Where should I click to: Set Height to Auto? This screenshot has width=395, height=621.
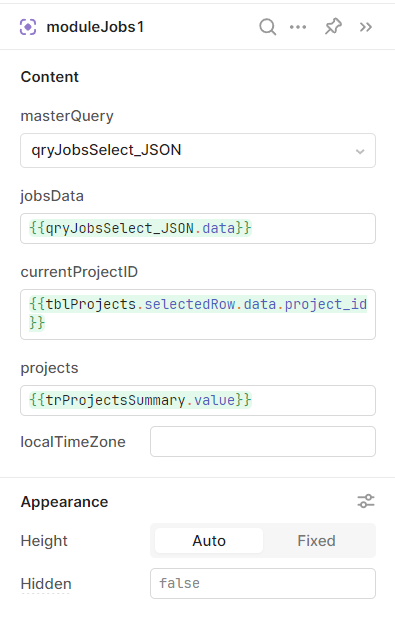point(209,541)
